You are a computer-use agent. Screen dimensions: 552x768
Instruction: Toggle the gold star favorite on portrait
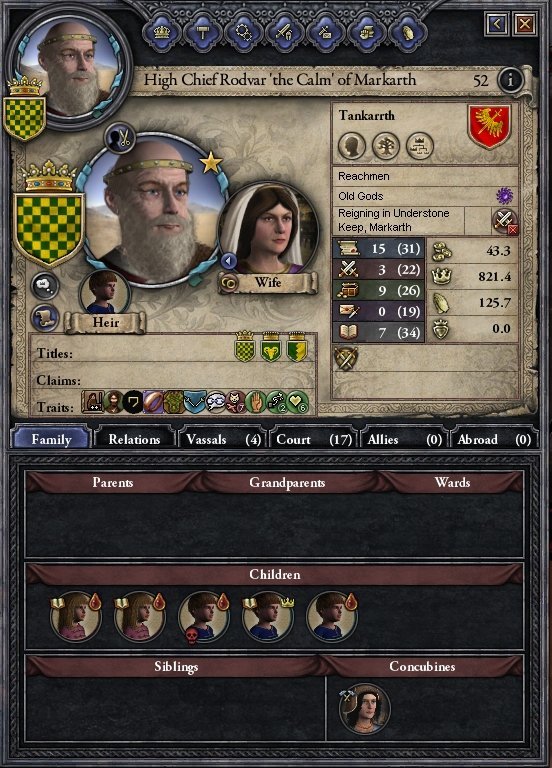click(x=211, y=163)
